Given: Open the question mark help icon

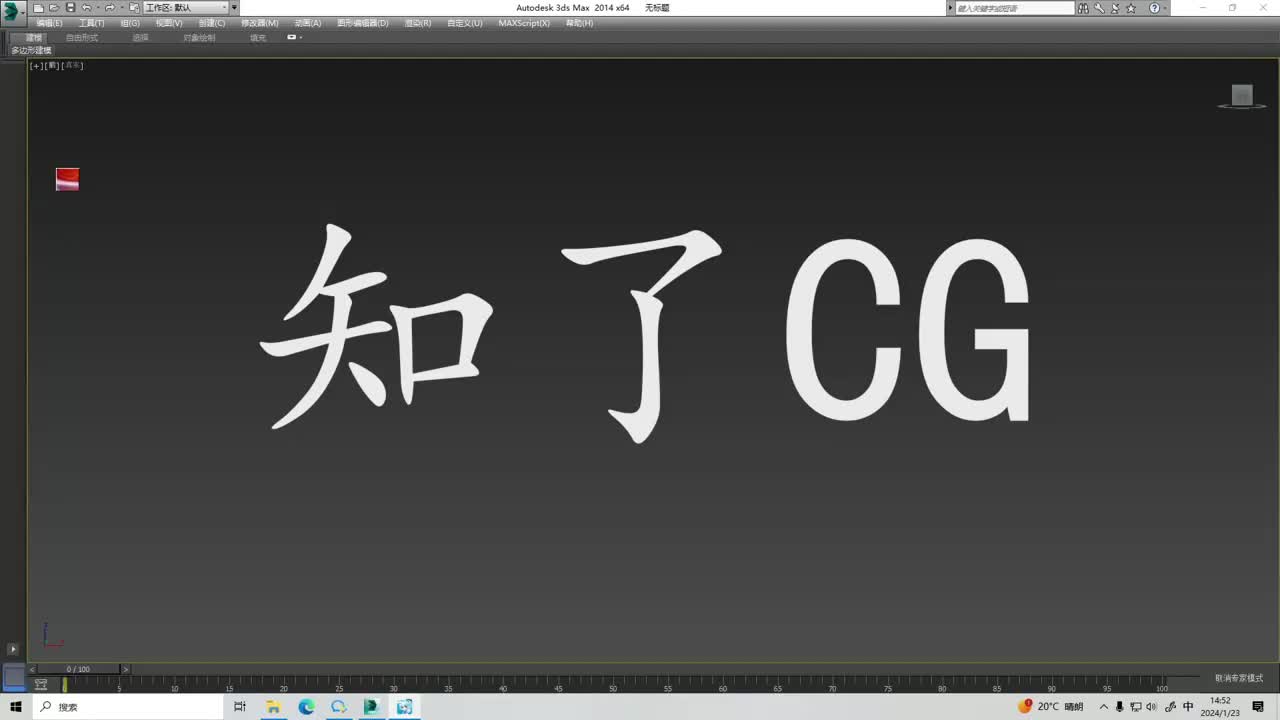Looking at the screenshot, I should (1154, 8).
